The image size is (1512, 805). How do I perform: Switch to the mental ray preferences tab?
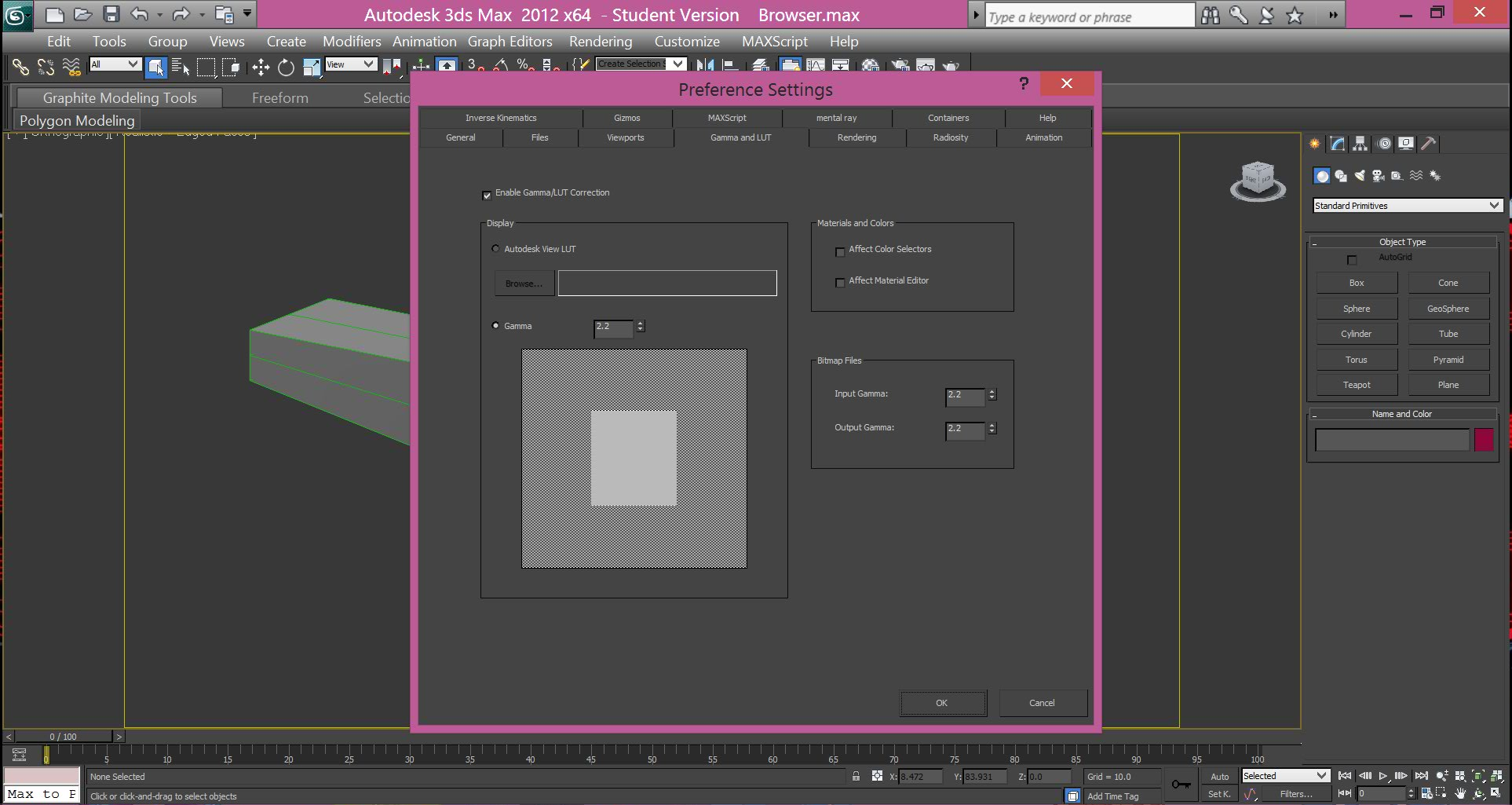(836, 118)
